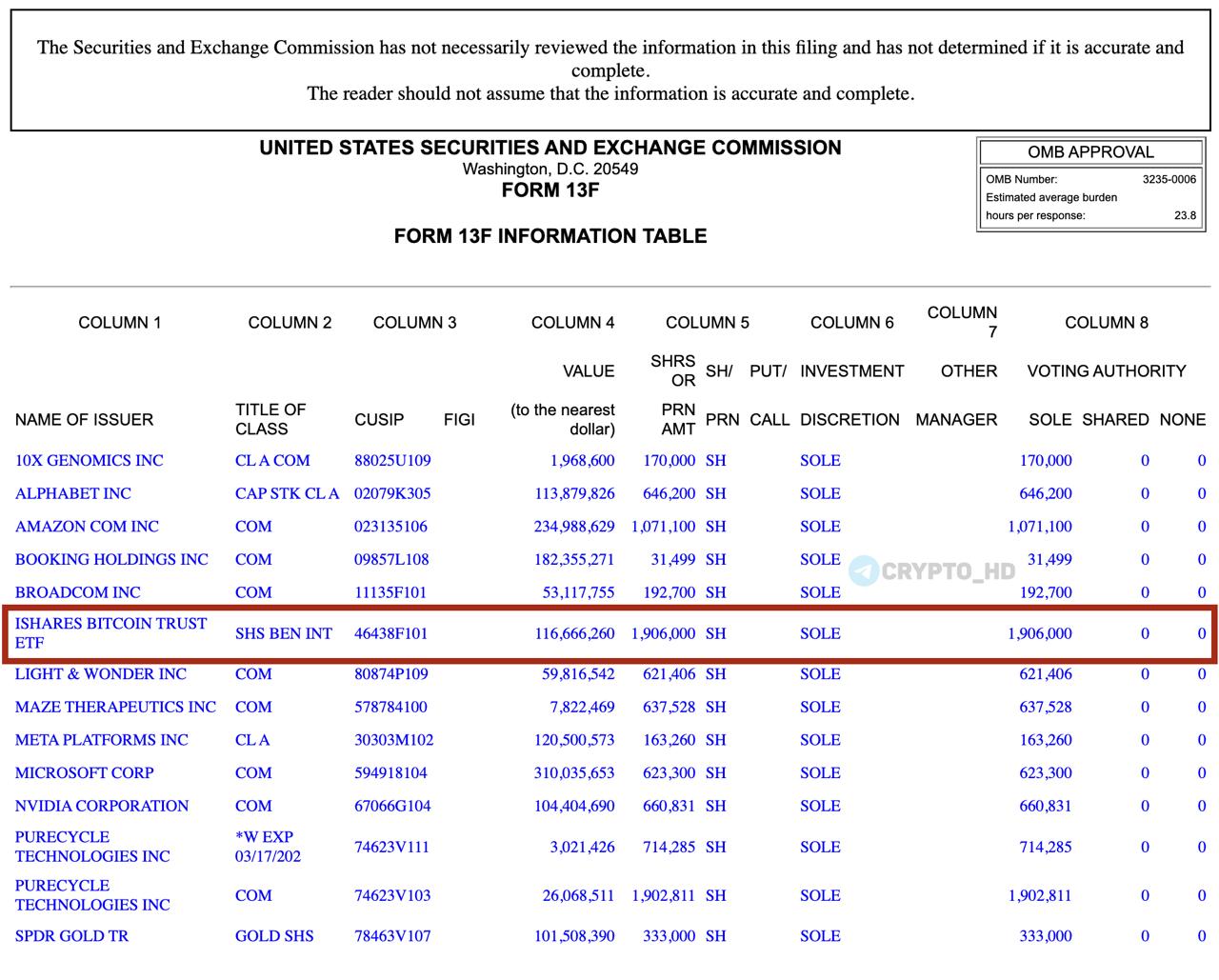Click CUSIP 88025U109 for 10X Genomics
Viewport: 1219px width, 980px height.
[x=392, y=460]
